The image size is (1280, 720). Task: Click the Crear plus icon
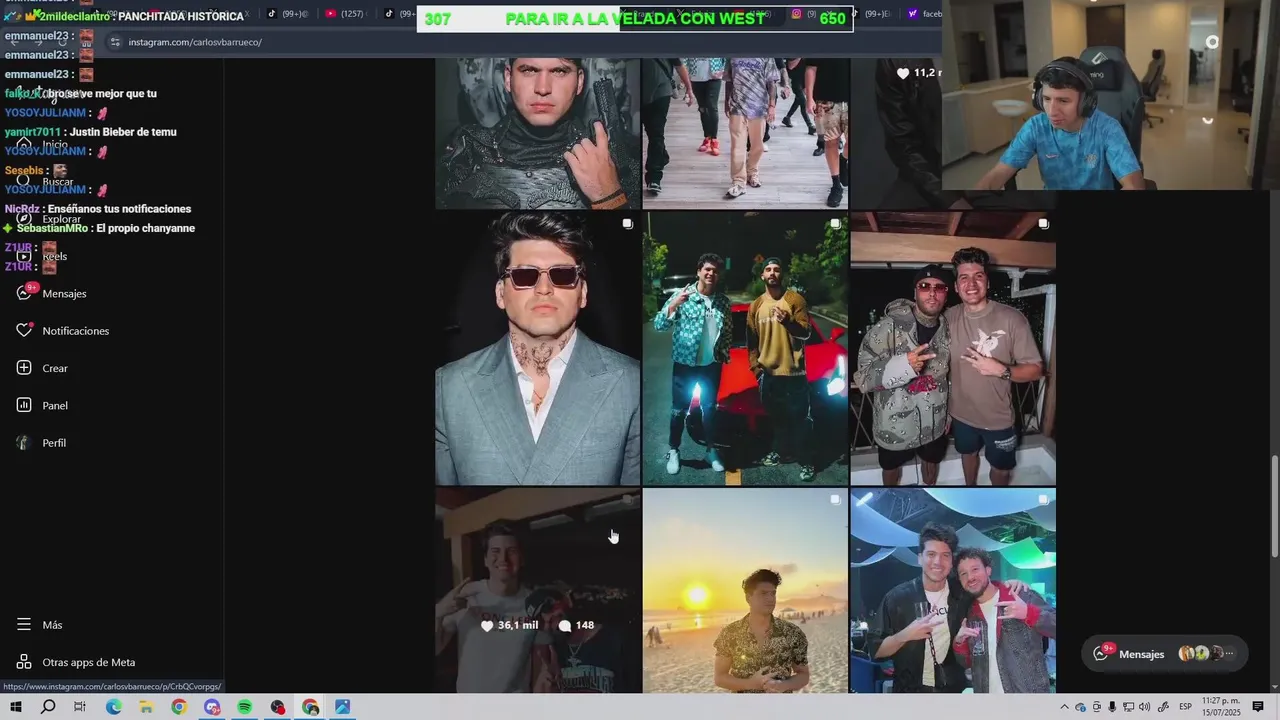24,368
